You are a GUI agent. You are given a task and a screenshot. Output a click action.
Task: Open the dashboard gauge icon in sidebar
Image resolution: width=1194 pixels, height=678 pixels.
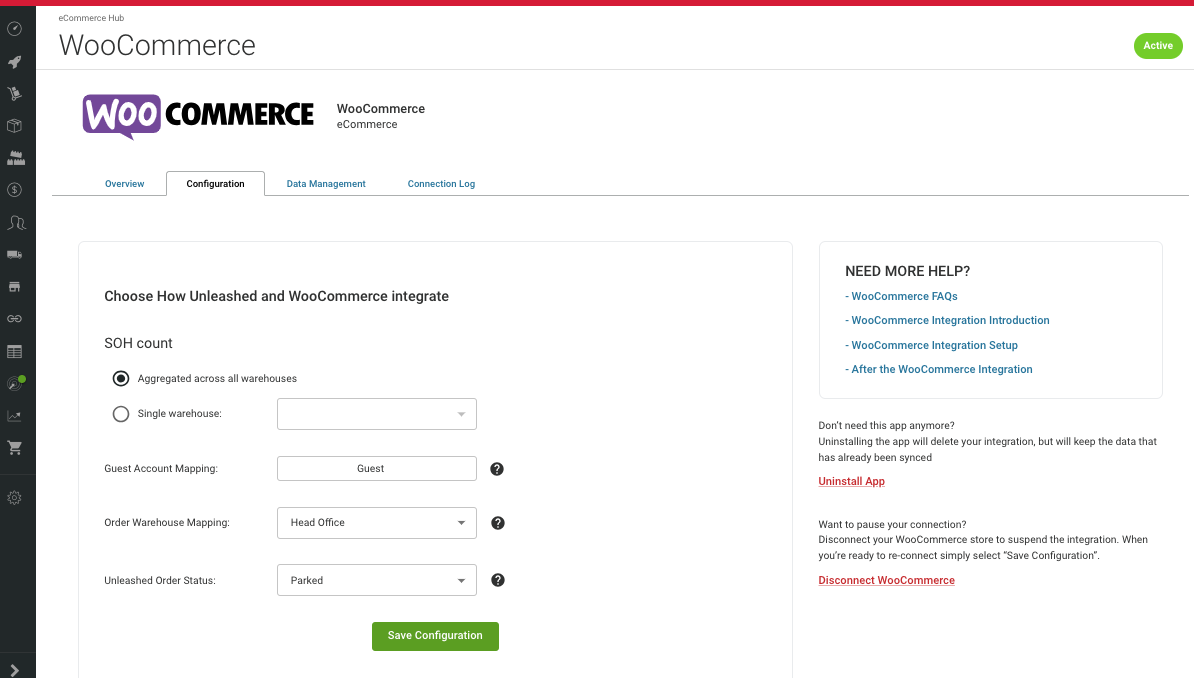(x=14, y=29)
